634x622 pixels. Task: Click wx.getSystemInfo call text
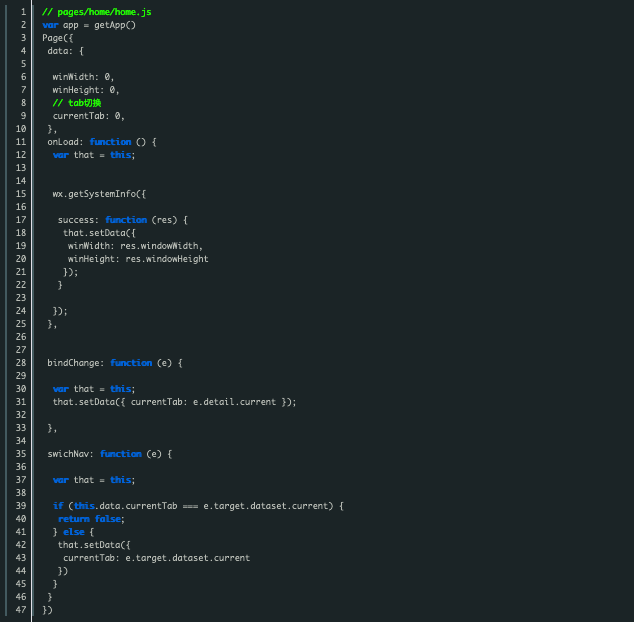[x=99, y=194]
